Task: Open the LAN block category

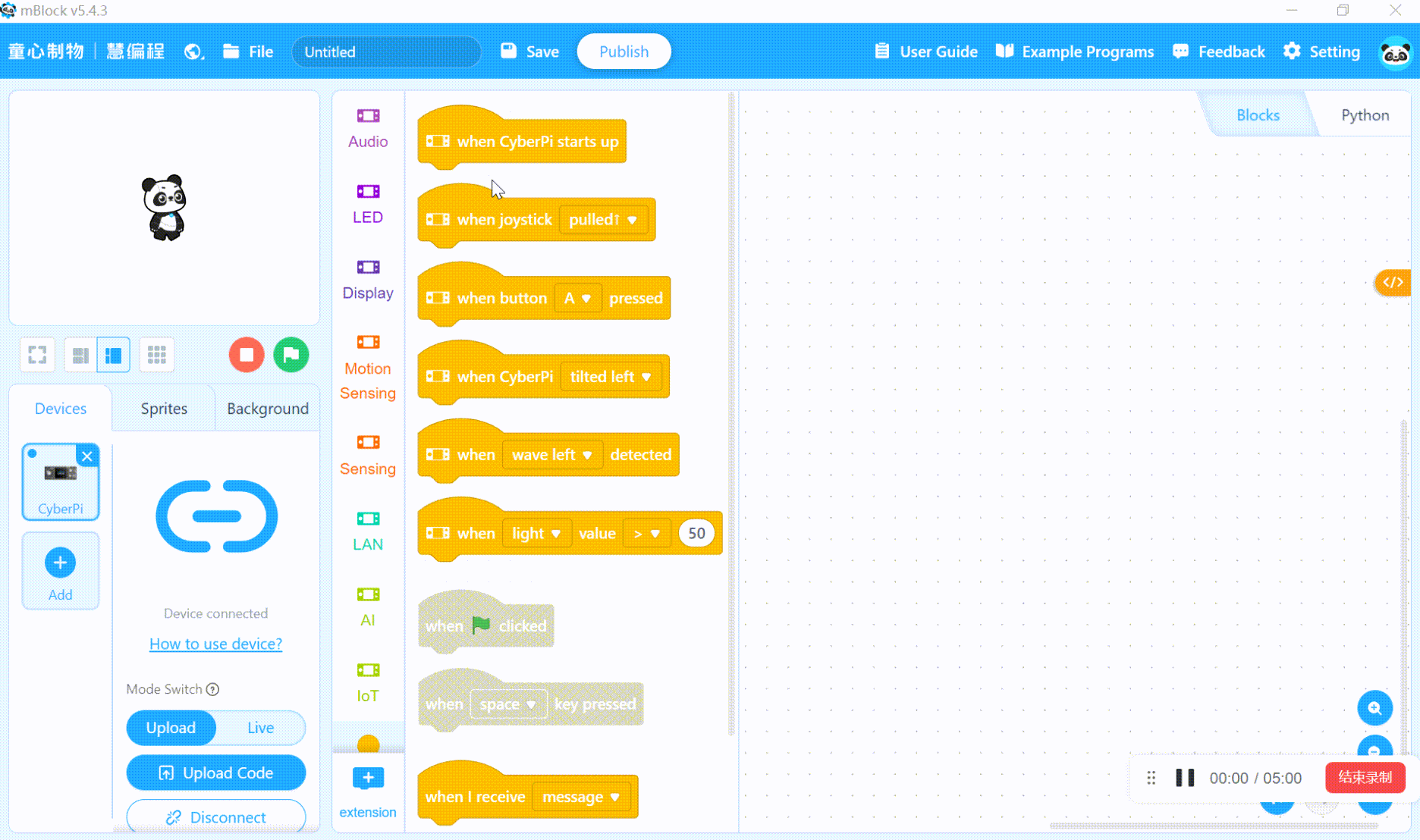Action: 368,531
